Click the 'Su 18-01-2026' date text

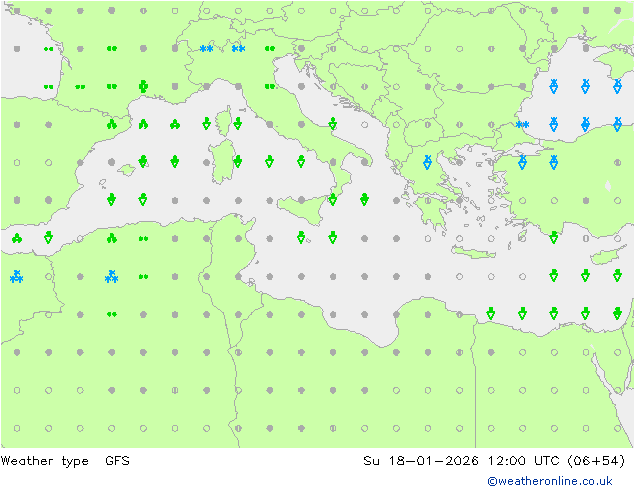tap(421, 460)
